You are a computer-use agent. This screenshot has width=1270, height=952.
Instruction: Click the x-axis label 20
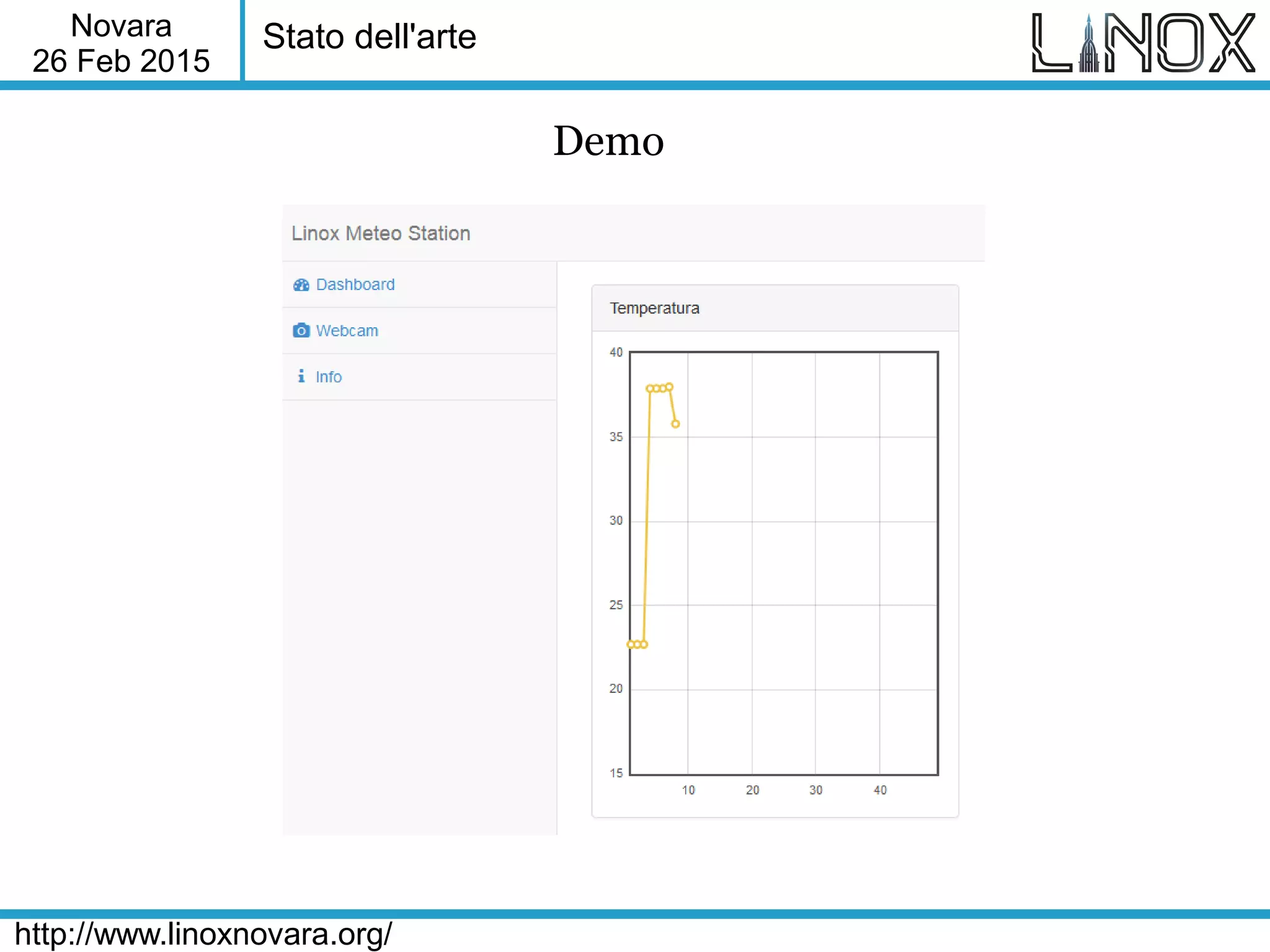(752, 790)
